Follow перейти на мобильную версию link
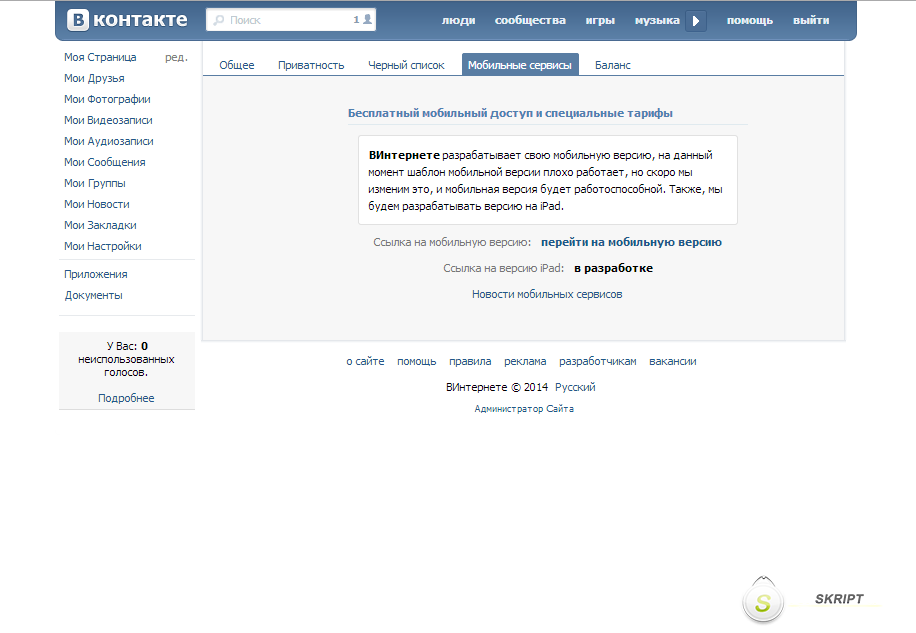This screenshot has width=916, height=633. (x=632, y=242)
